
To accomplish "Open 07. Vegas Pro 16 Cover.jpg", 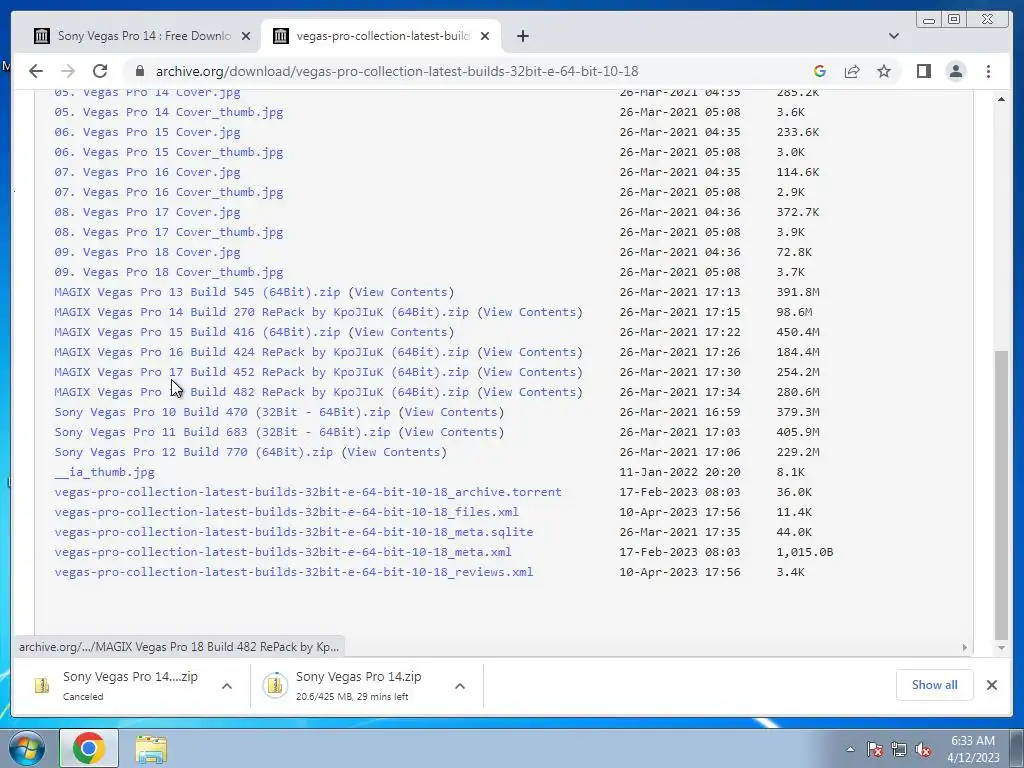I will click(147, 172).
